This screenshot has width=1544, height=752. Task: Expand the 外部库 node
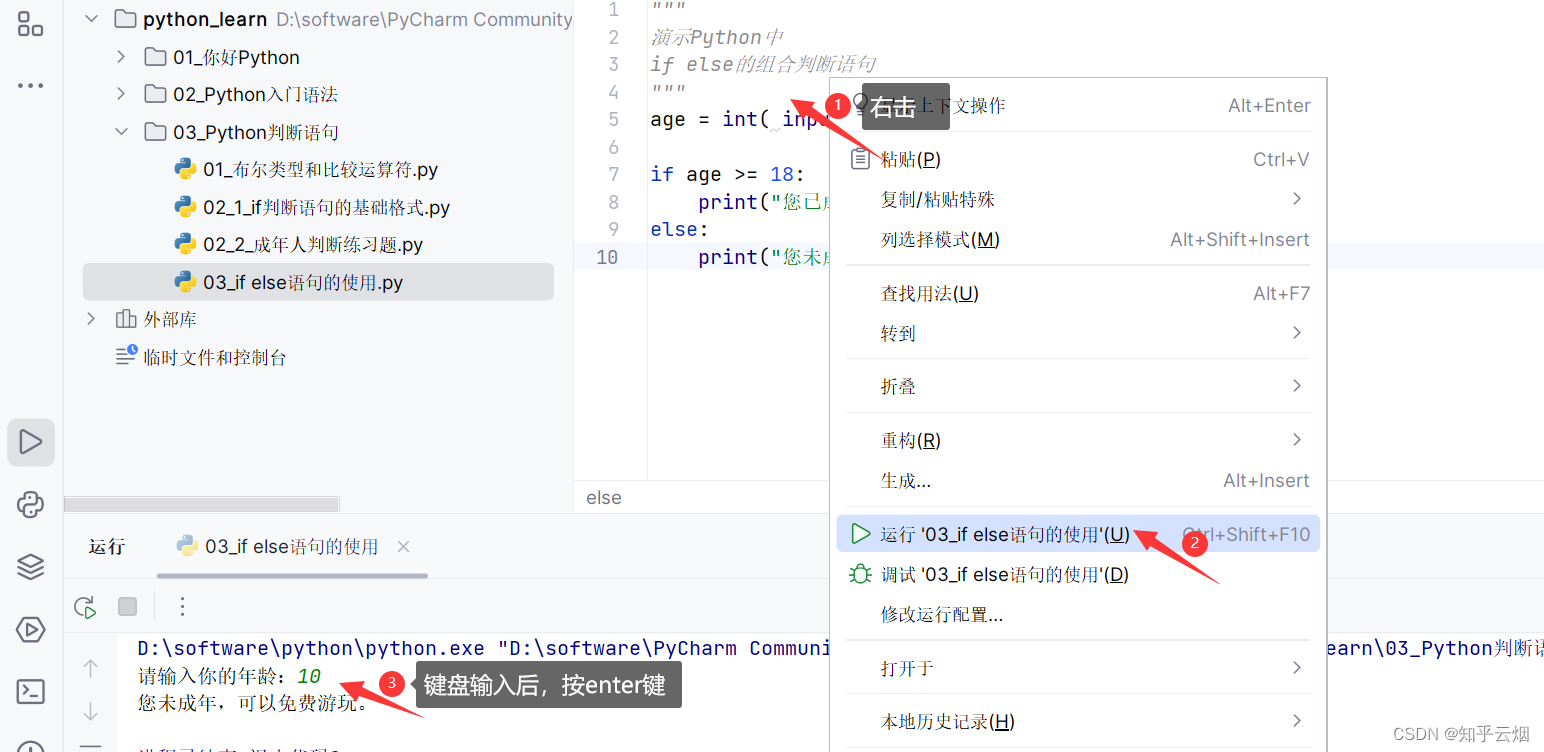[91, 319]
